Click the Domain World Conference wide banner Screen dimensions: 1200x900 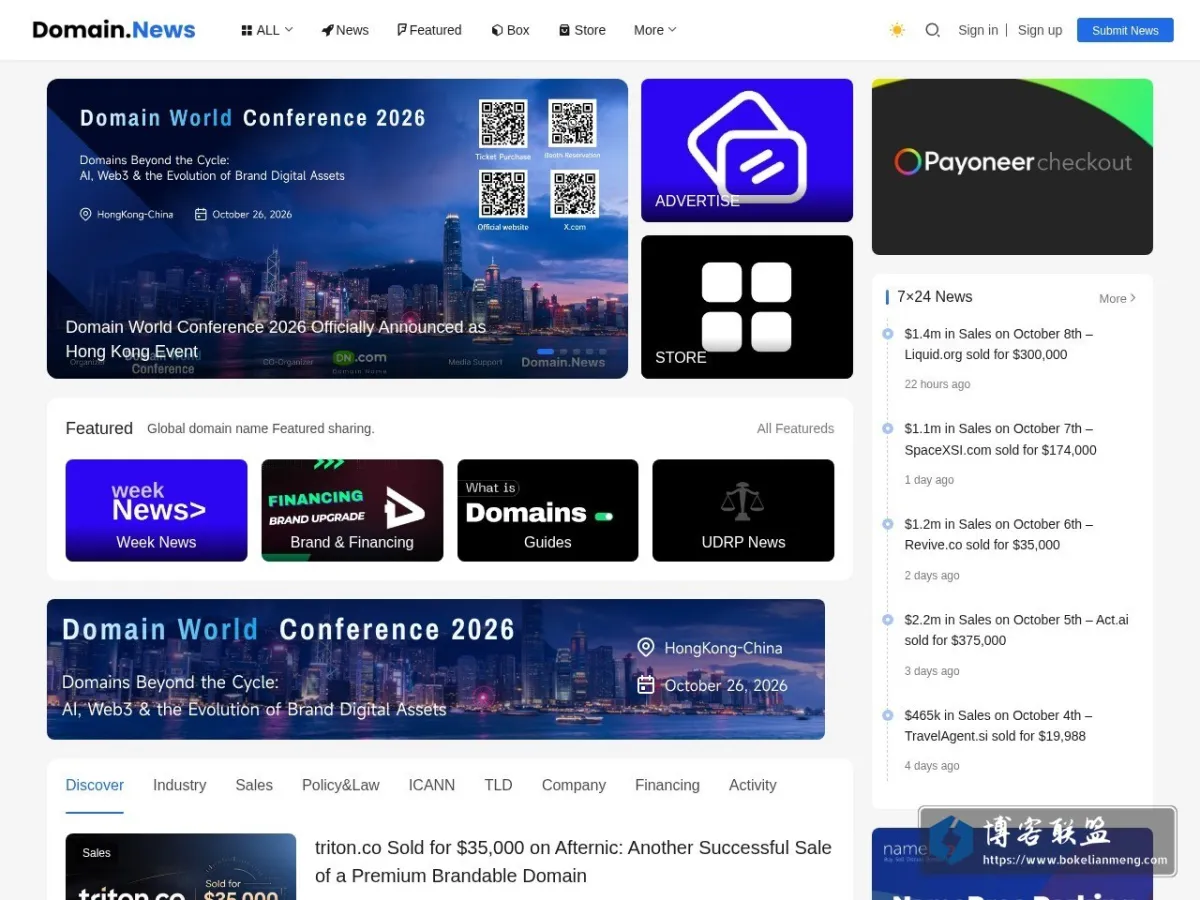(x=436, y=669)
